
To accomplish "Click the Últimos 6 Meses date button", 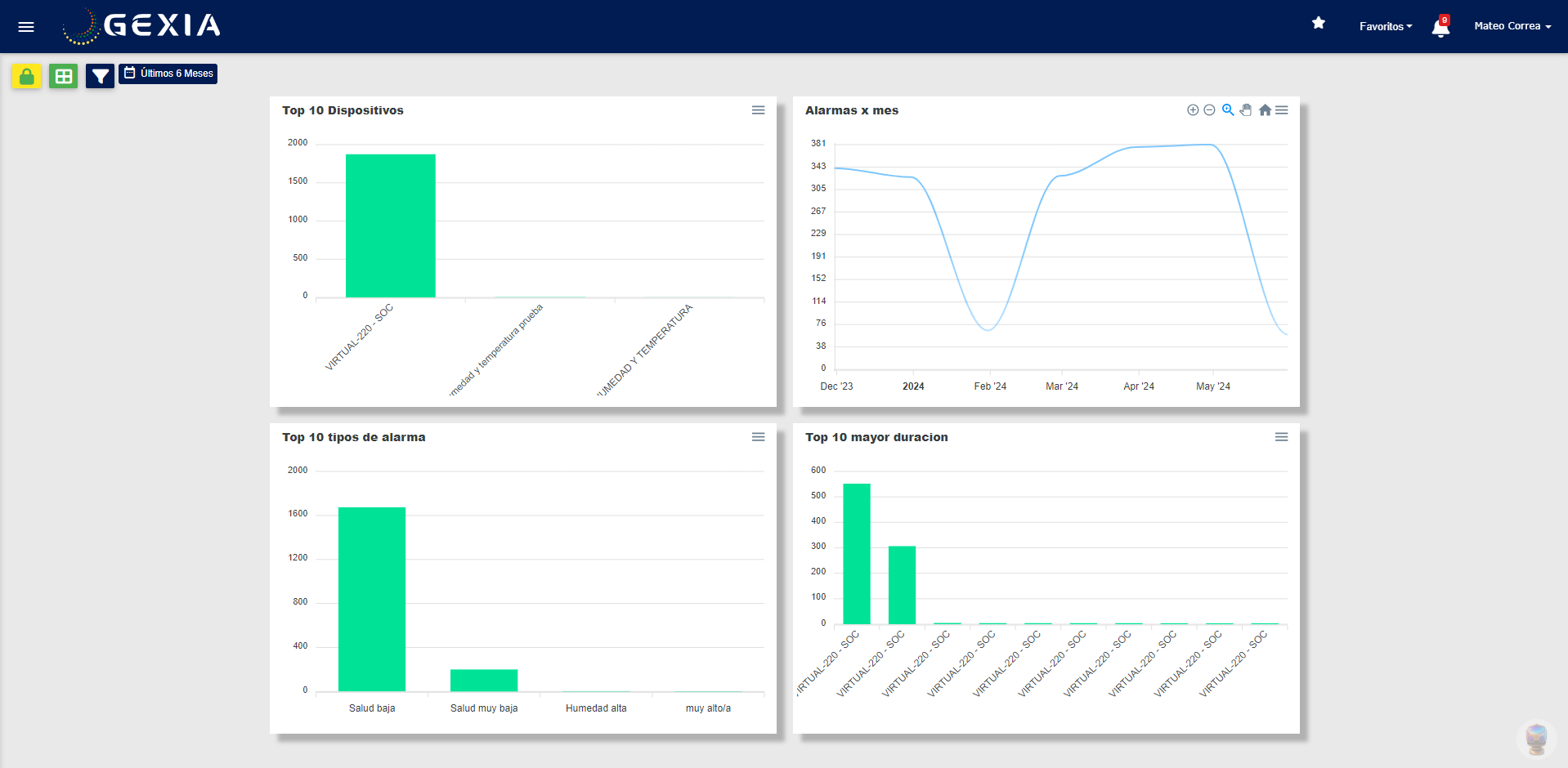I will tap(168, 73).
